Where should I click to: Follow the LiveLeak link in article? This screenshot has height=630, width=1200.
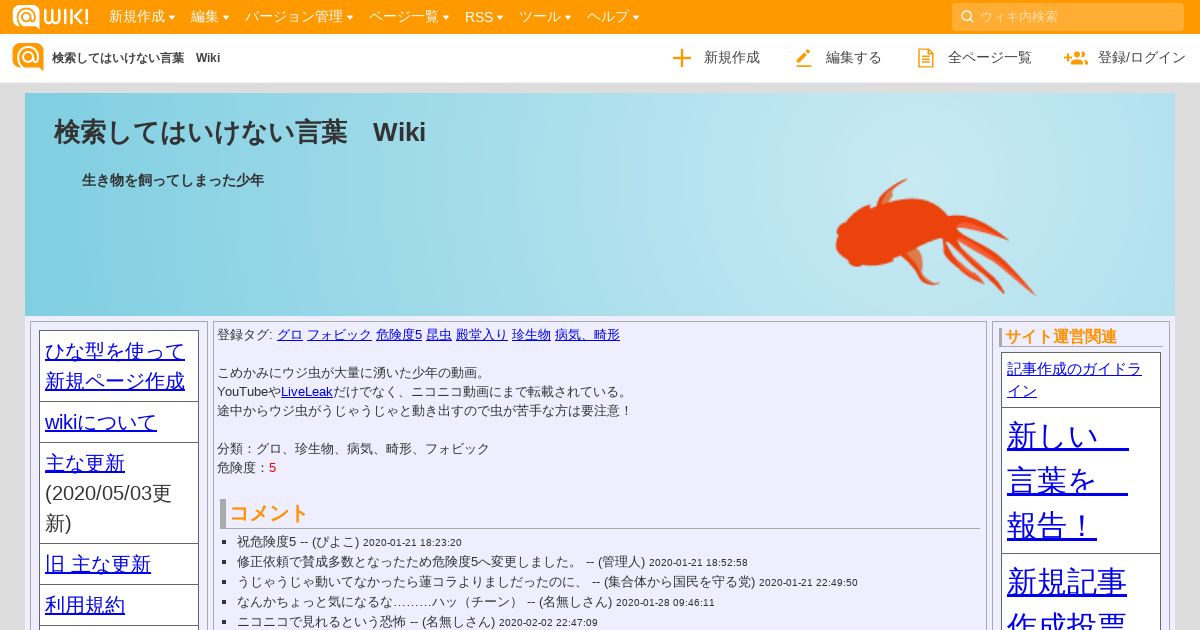tap(306, 392)
